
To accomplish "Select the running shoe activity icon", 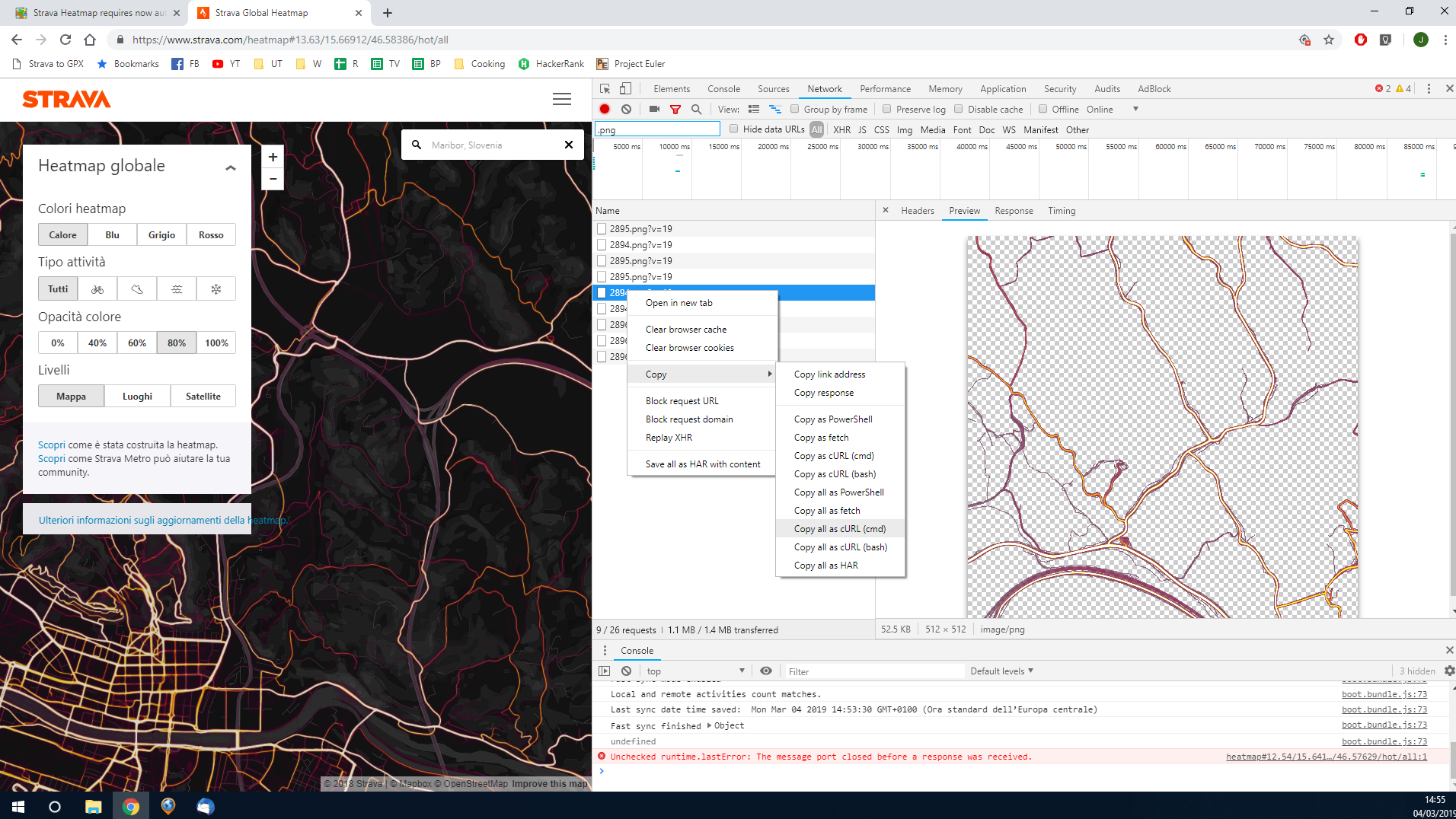I will [x=137, y=289].
